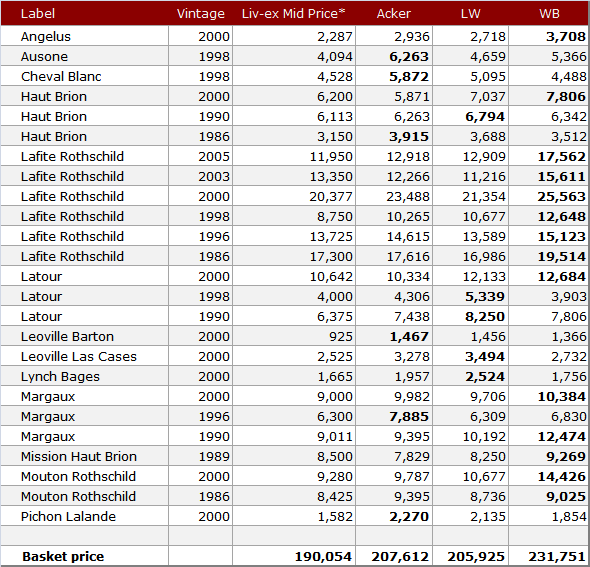Click basket total 205,925 for LW
Screen dimensions: 590x567
476,556
